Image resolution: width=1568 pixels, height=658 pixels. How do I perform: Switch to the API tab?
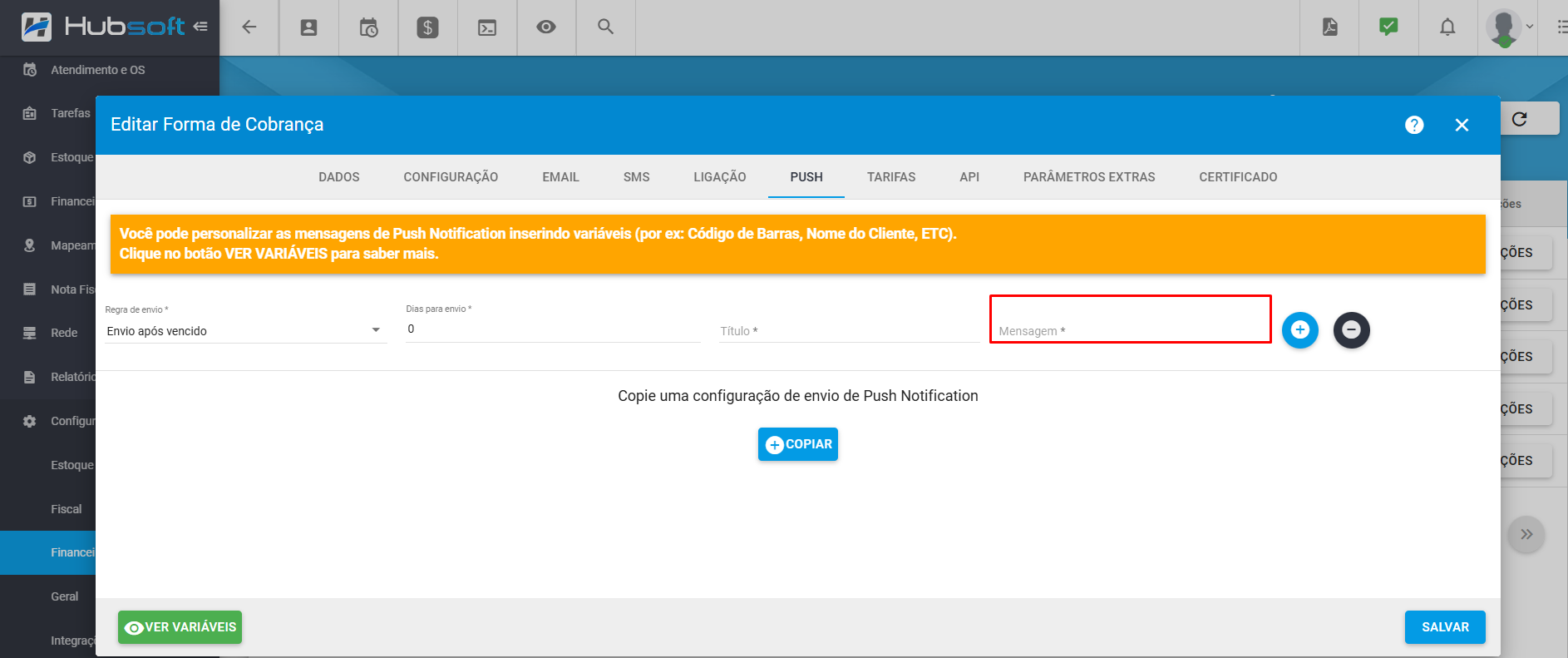coord(969,177)
